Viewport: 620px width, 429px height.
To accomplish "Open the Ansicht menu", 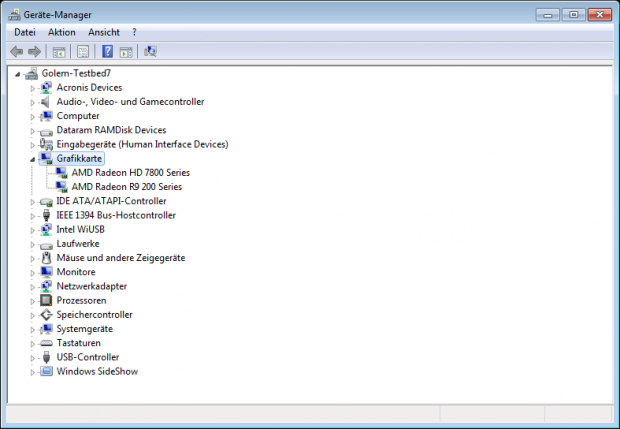I will click(104, 32).
